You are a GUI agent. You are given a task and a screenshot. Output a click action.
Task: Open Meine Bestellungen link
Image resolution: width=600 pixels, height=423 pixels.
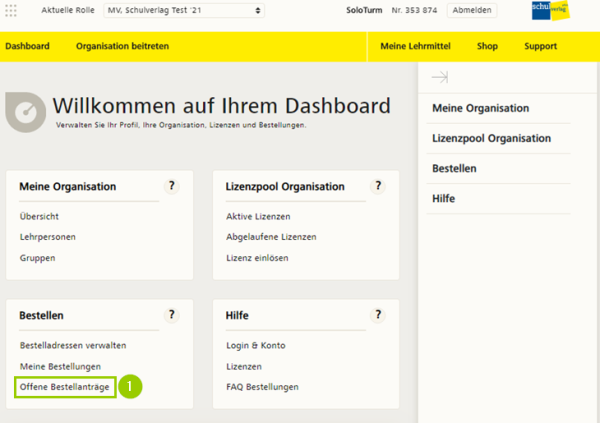[60, 366]
